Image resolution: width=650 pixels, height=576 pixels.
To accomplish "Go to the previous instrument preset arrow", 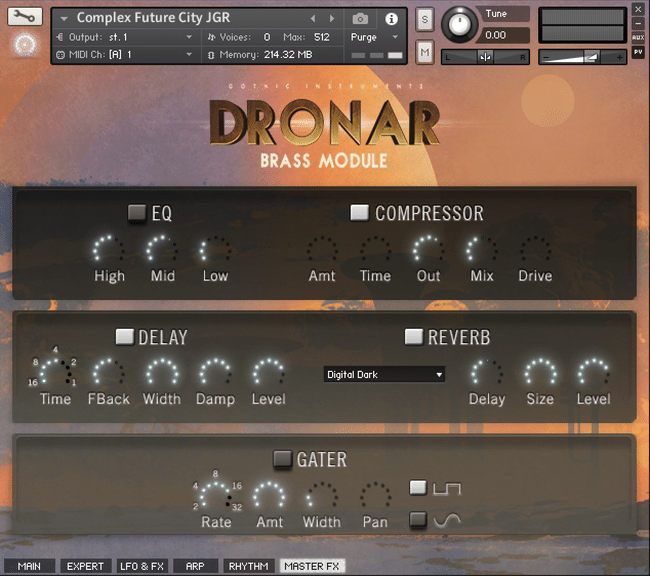I will (313, 19).
